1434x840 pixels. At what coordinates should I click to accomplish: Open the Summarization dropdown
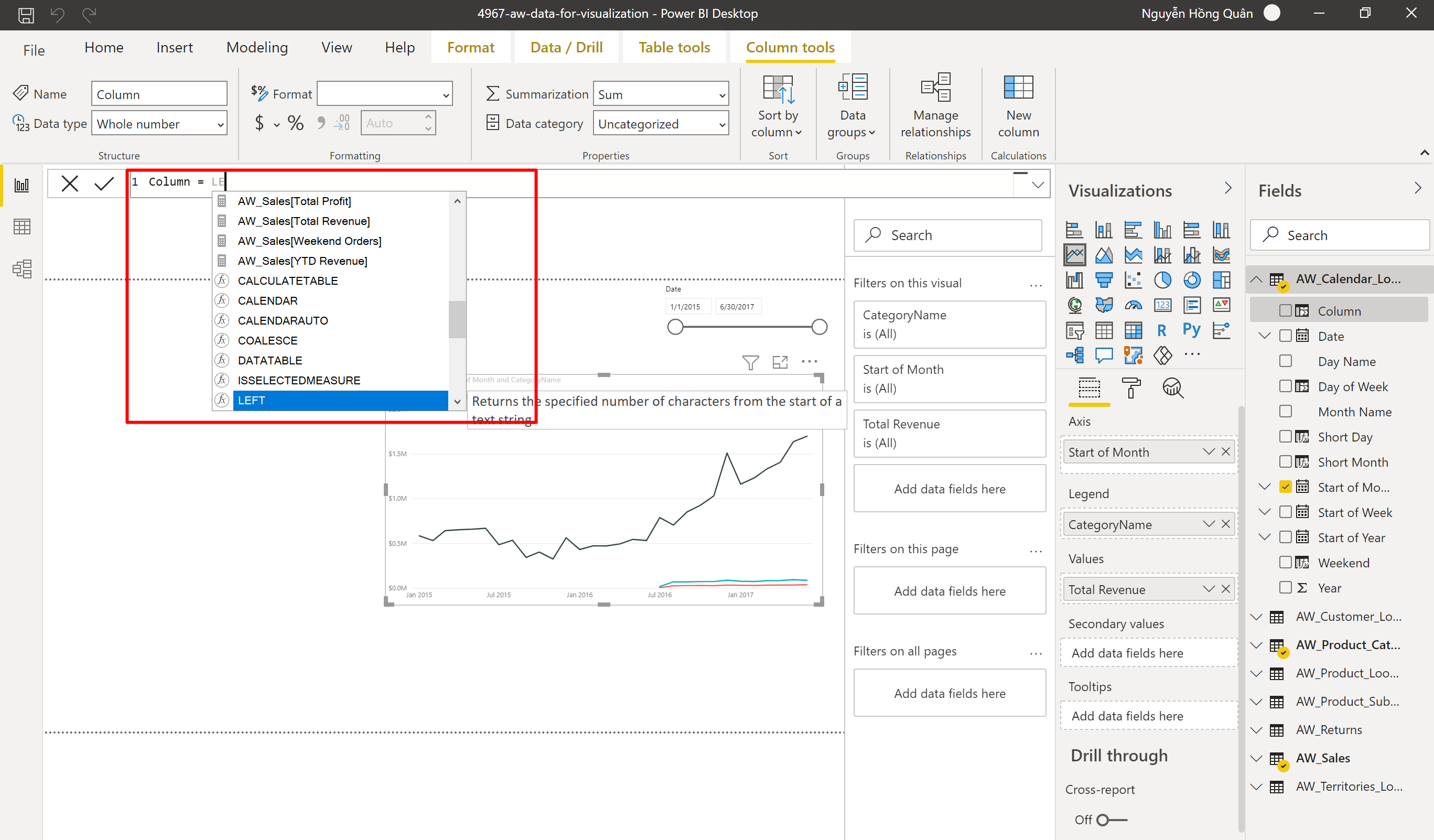click(x=661, y=94)
